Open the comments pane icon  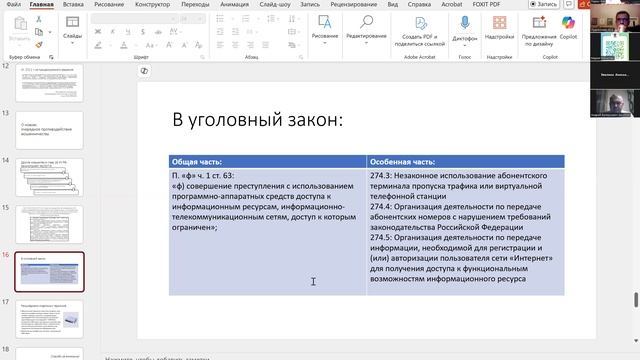(569, 4)
